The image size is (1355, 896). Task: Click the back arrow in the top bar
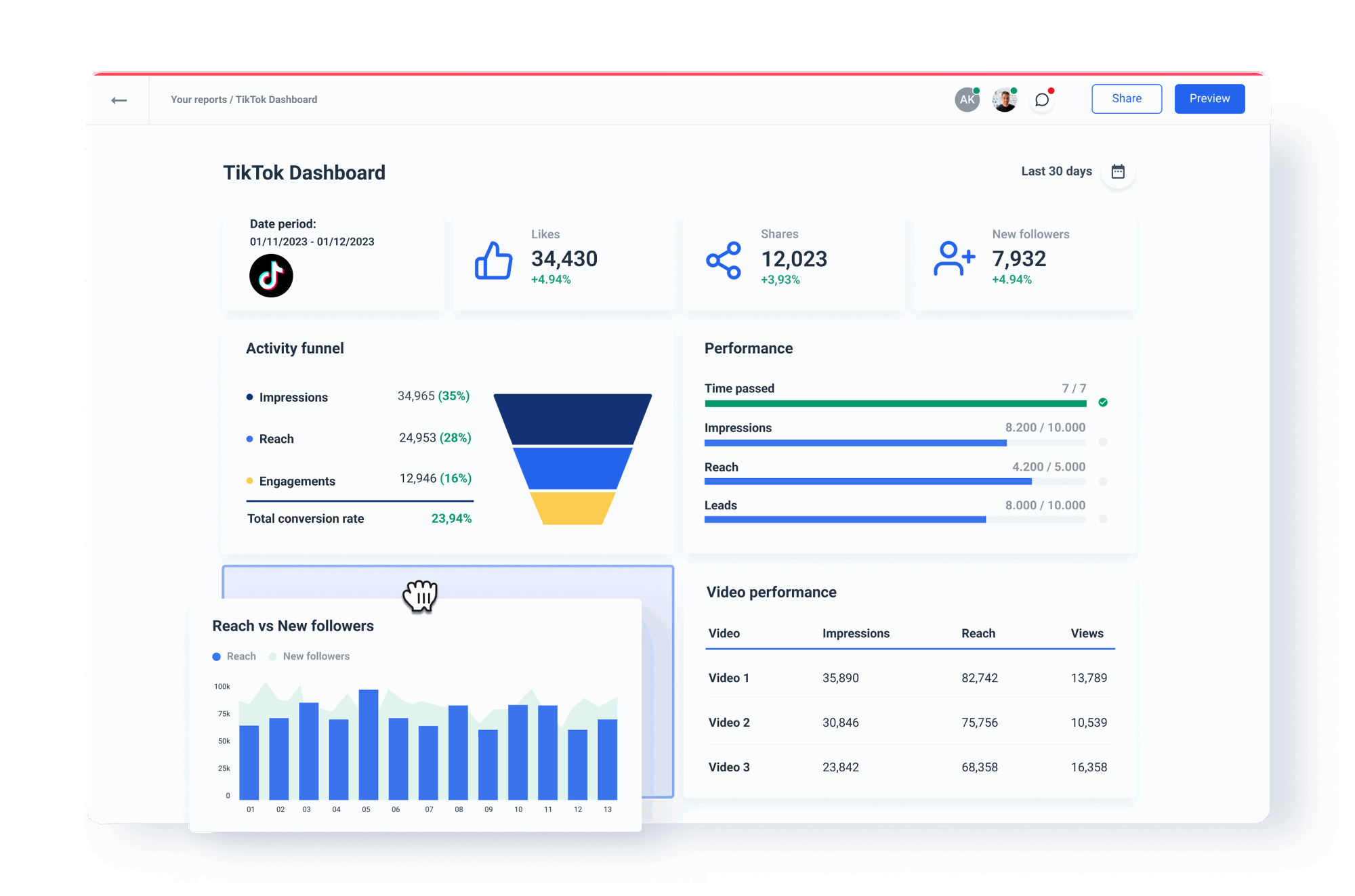click(x=119, y=99)
